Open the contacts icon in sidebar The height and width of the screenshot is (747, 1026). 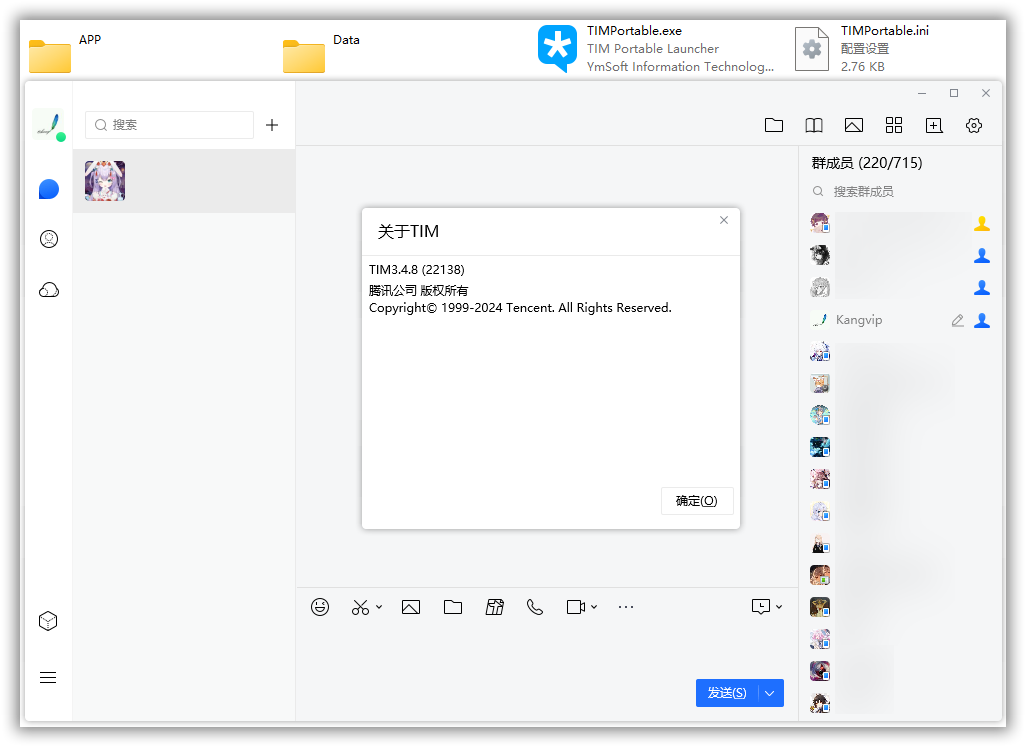(x=48, y=239)
